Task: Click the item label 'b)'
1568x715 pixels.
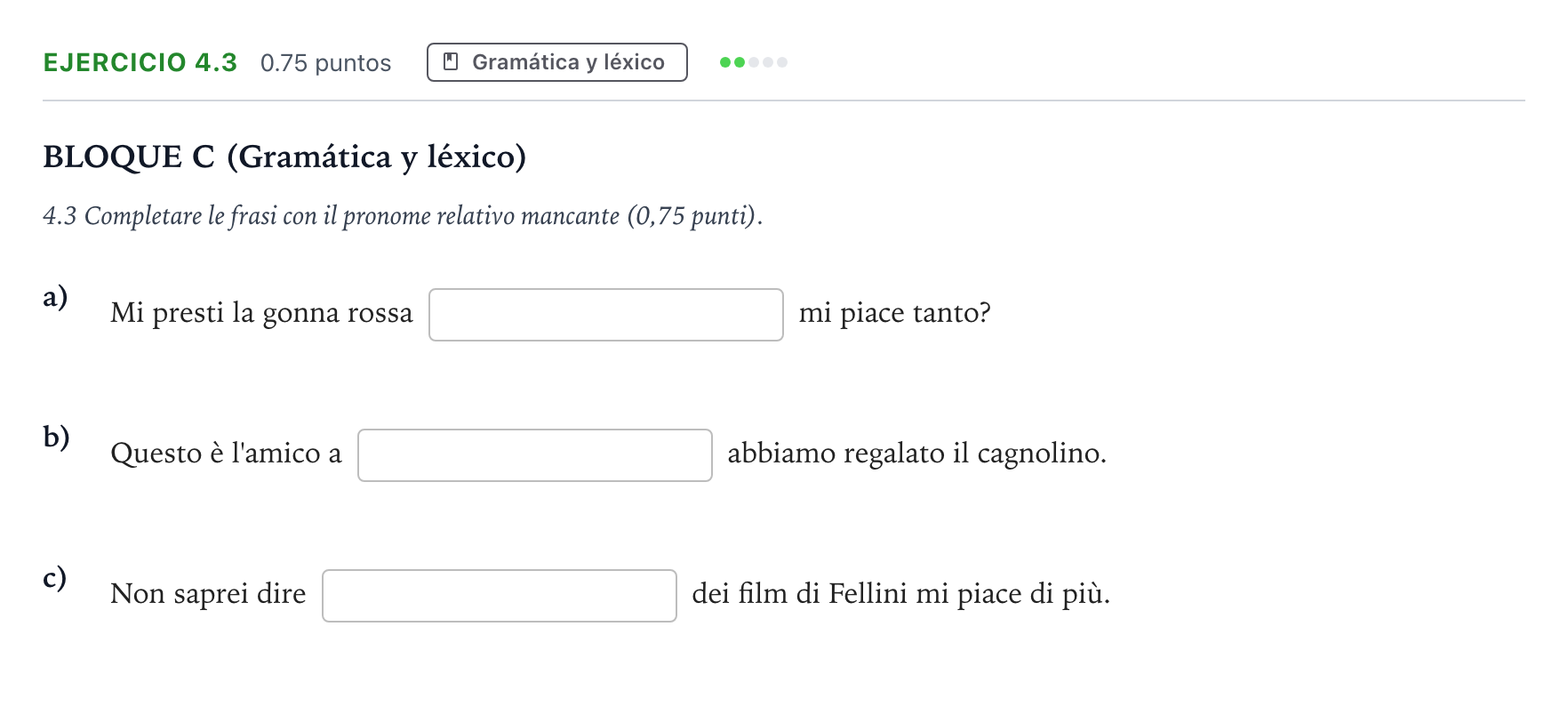Action: (56, 437)
